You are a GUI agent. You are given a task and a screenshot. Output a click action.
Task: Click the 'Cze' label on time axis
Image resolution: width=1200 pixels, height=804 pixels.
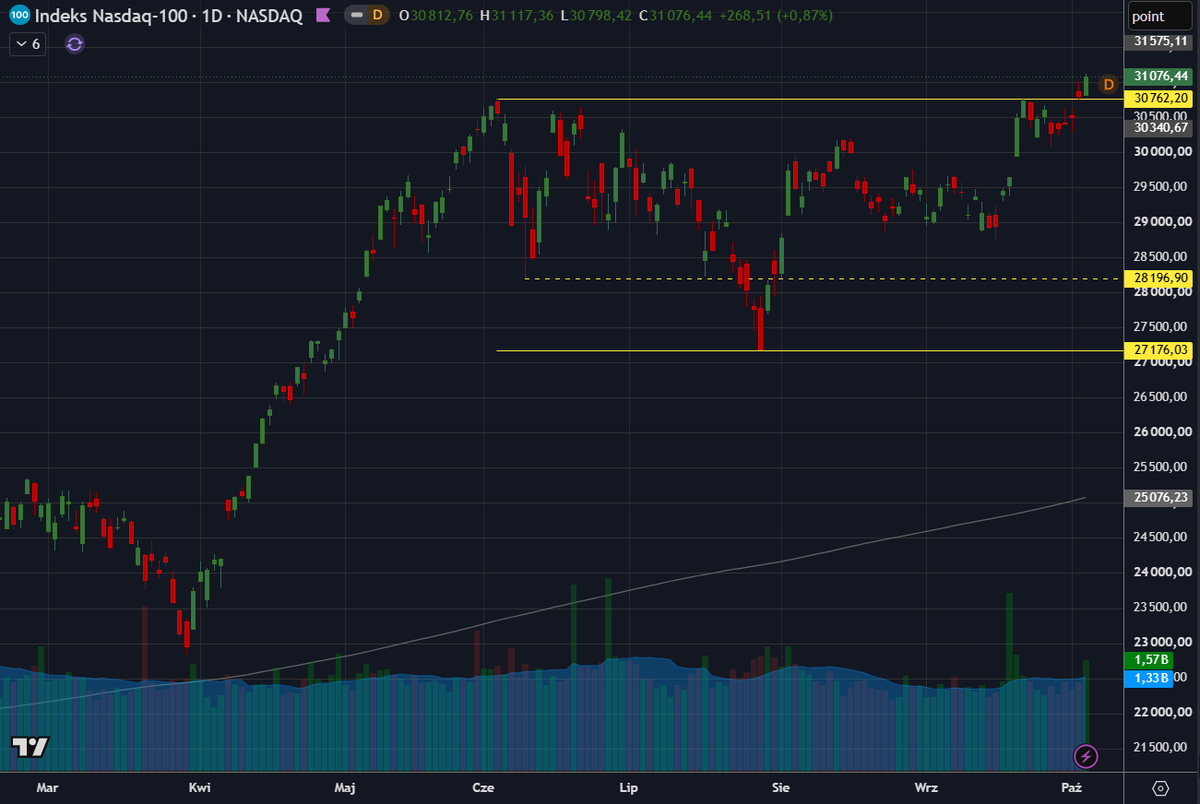tap(483, 788)
